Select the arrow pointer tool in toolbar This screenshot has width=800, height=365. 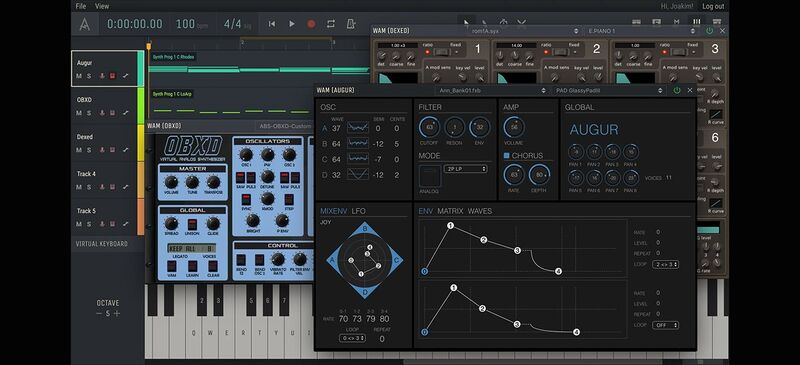click(466, 22)
